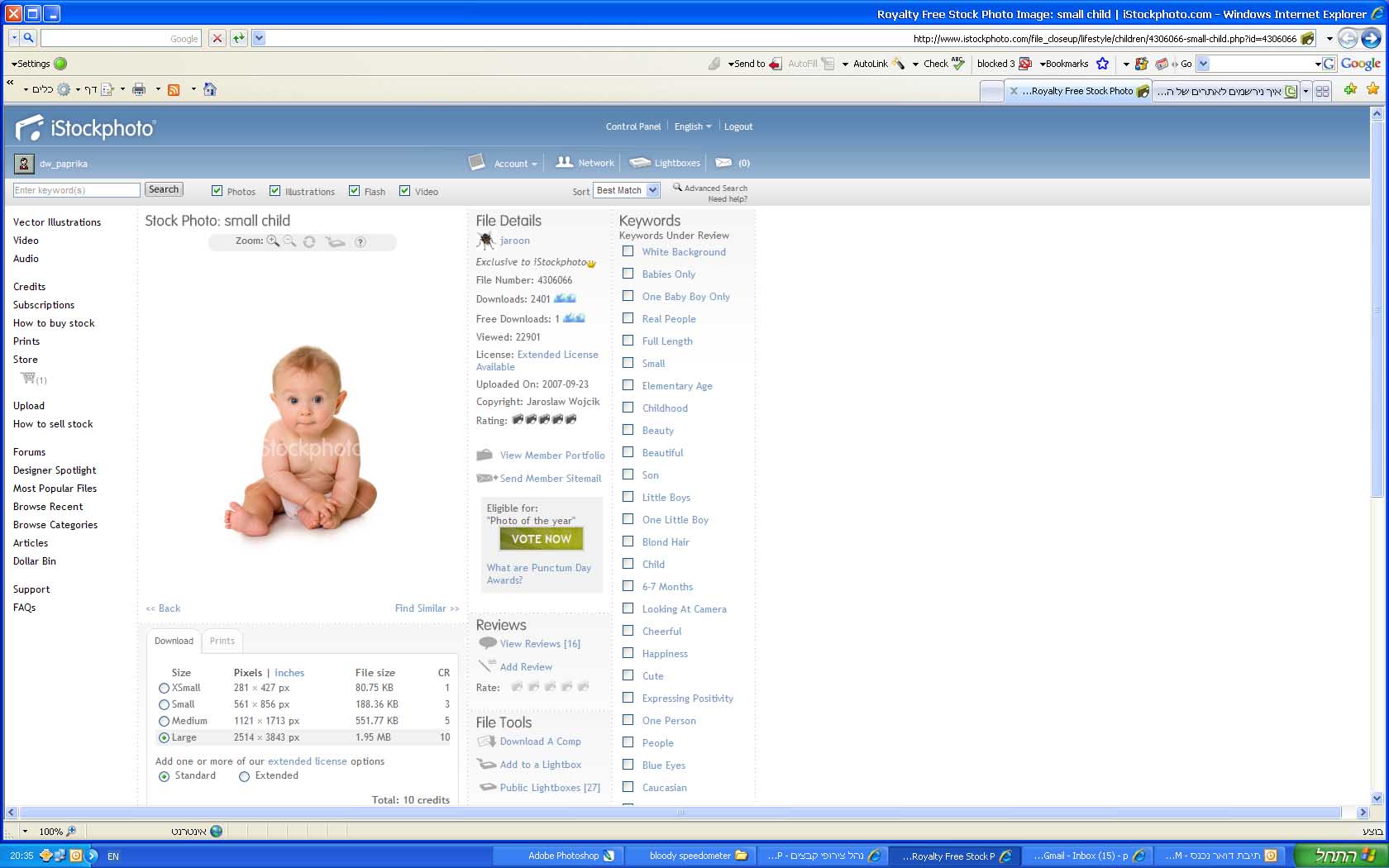Click the Search button
The image size is (1389, 868).
(164, 189)
